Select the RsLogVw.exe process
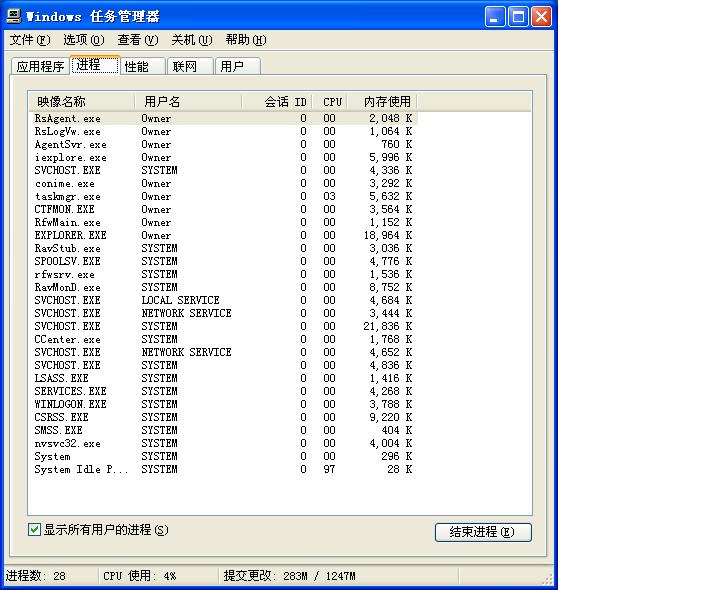 click(223, 131)
